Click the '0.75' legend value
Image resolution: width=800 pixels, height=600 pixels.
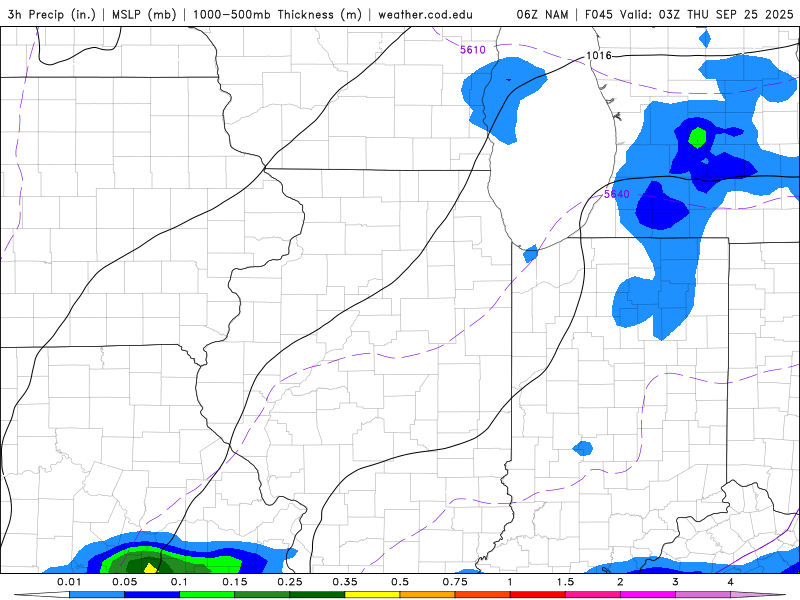click(455, 582)
